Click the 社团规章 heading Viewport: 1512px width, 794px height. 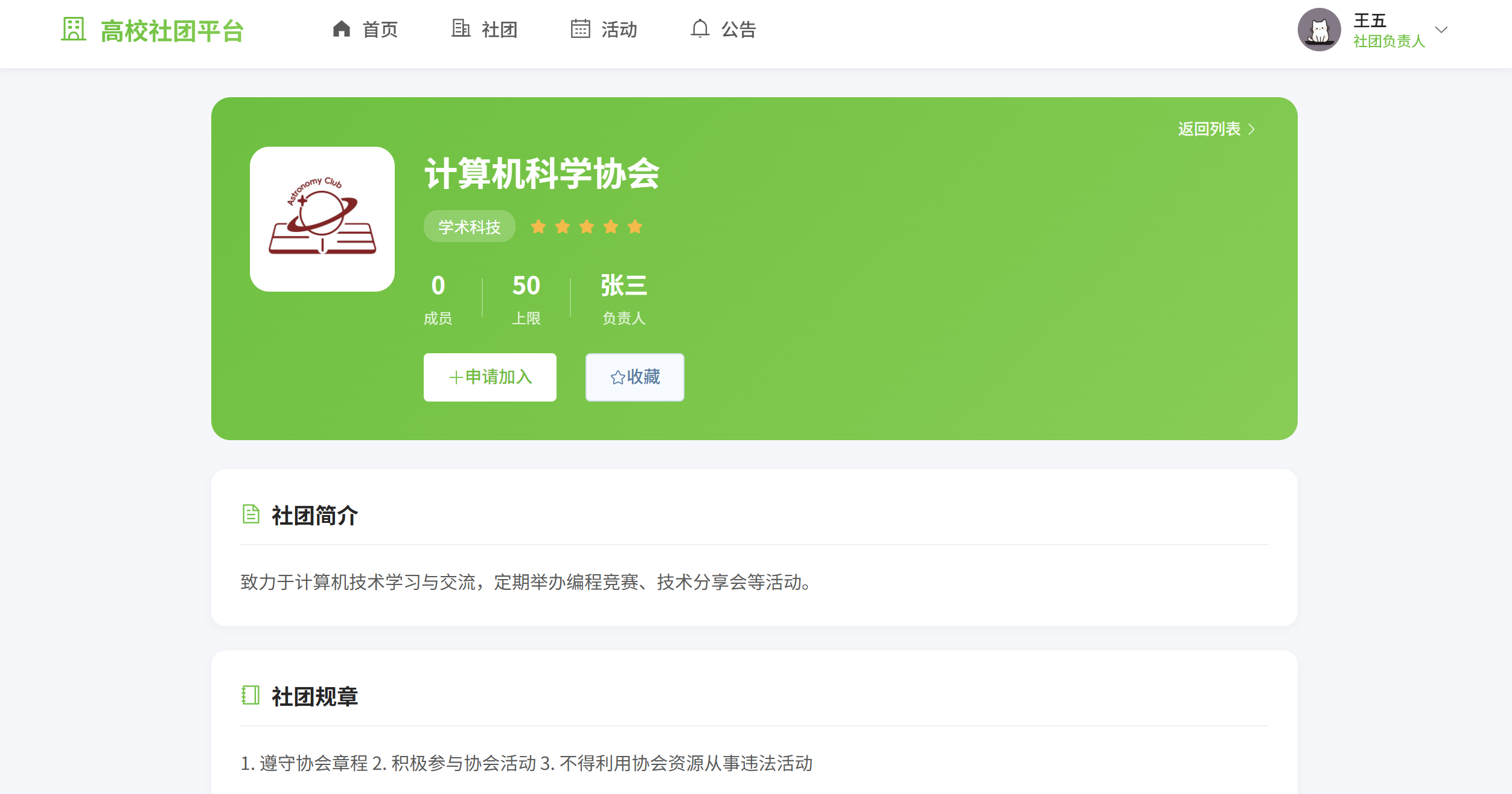tap(314, 697)
